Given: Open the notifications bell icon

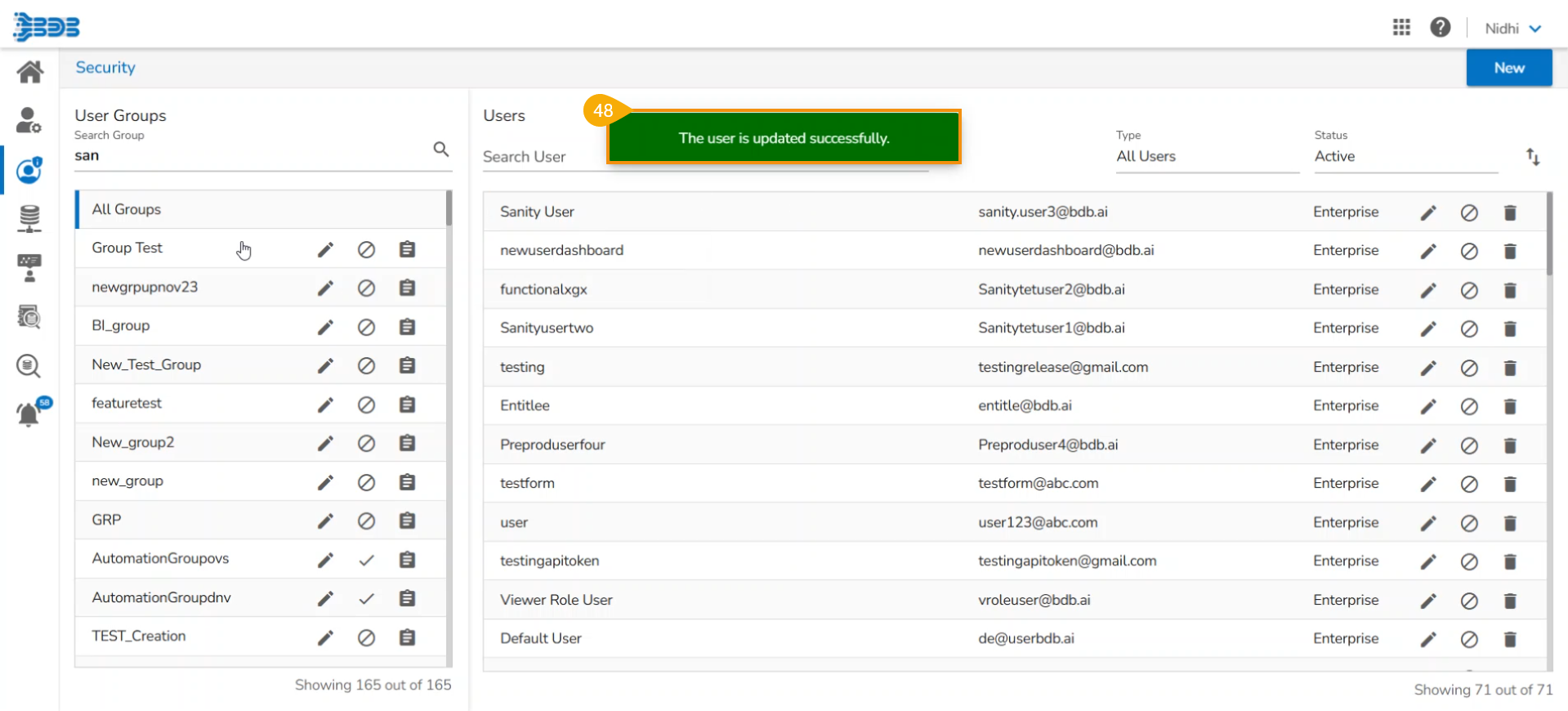Looking at the screenshot, I should (29, 414).
